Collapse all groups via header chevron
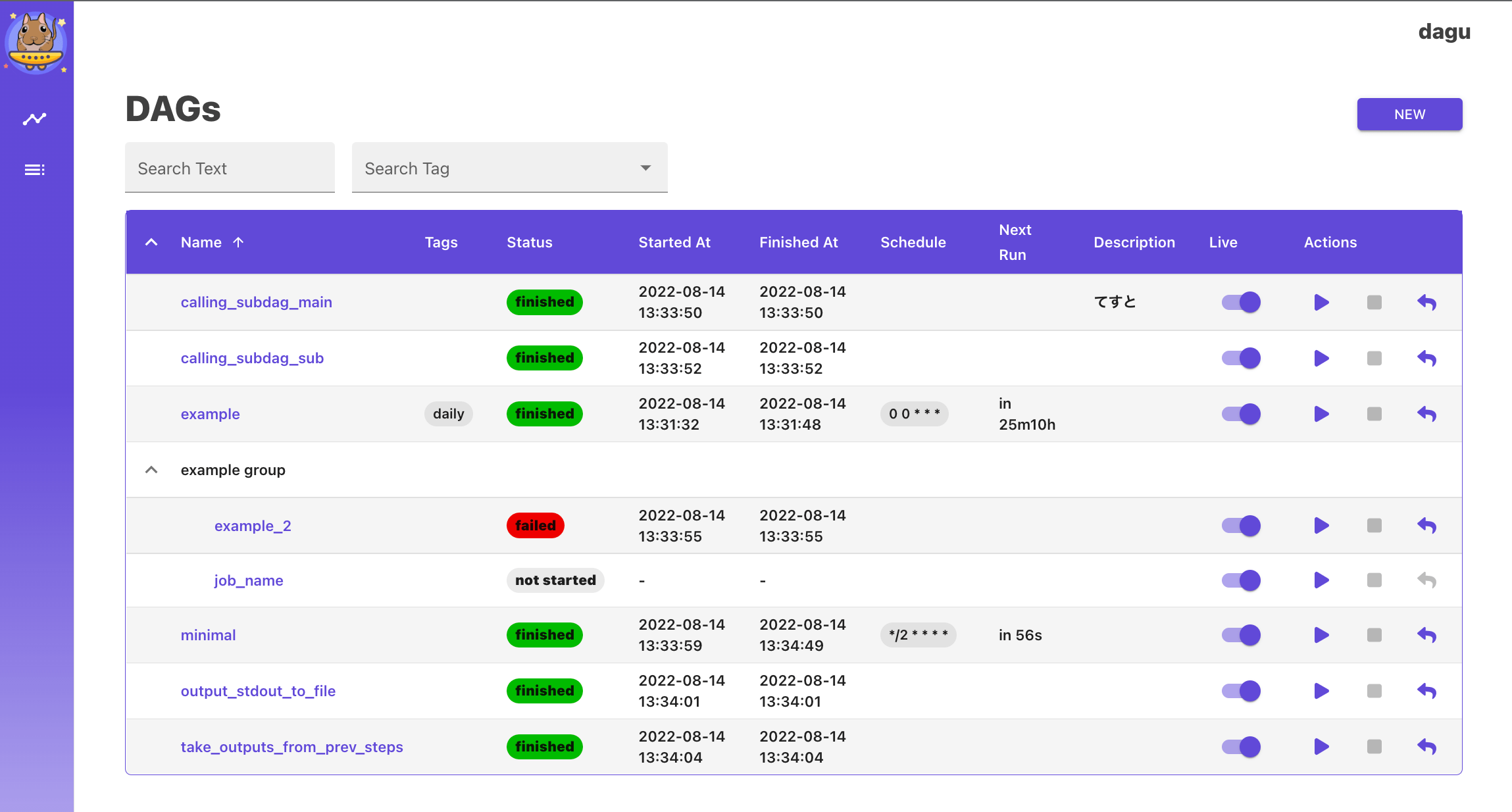Image resolution: width=1512 pixels, height=812 pixels. 151,242
